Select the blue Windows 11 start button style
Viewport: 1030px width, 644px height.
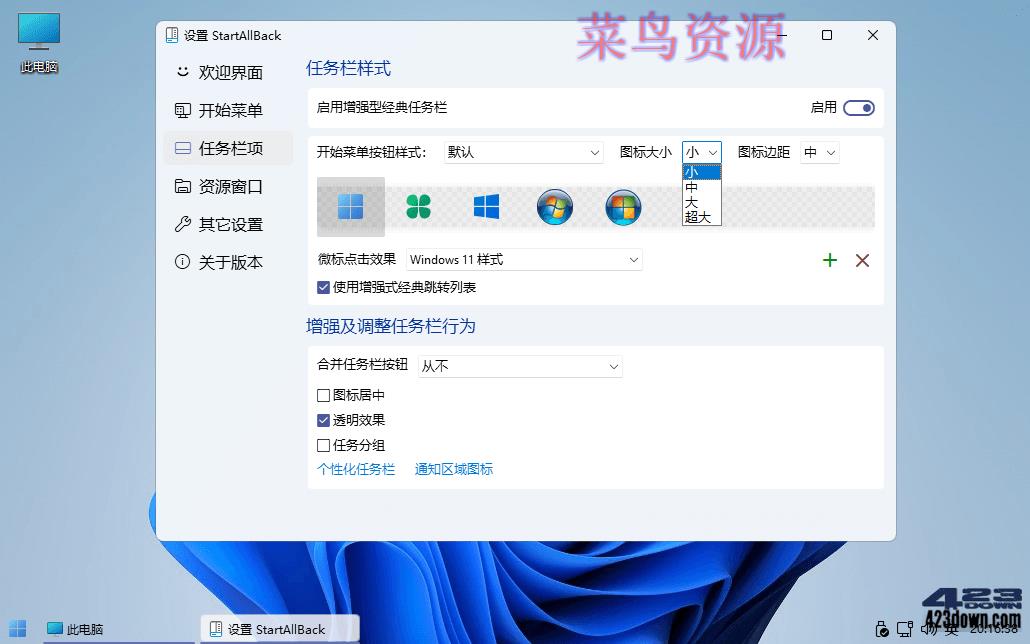pos(349,207)
